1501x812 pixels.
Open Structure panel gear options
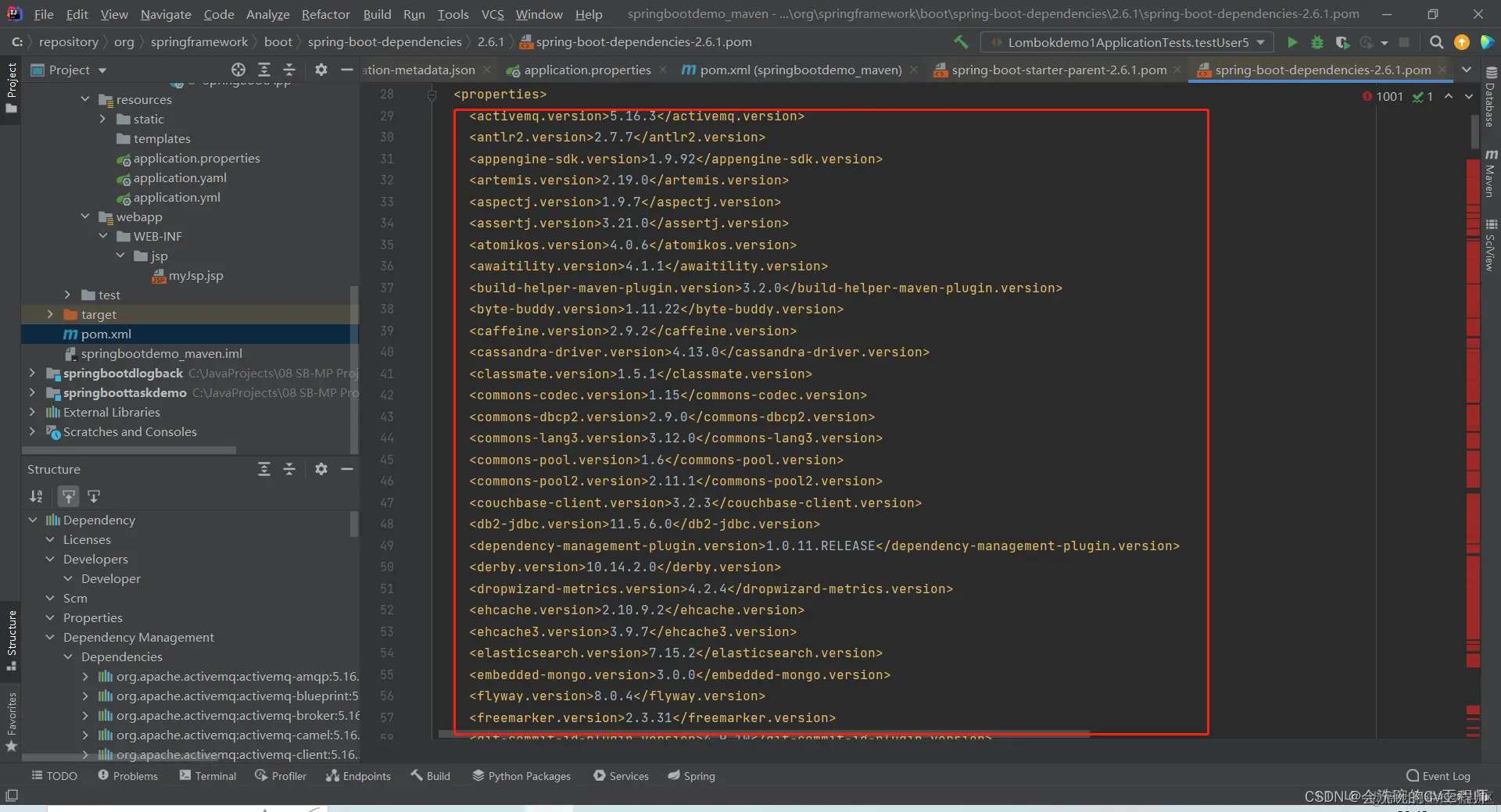321,469
